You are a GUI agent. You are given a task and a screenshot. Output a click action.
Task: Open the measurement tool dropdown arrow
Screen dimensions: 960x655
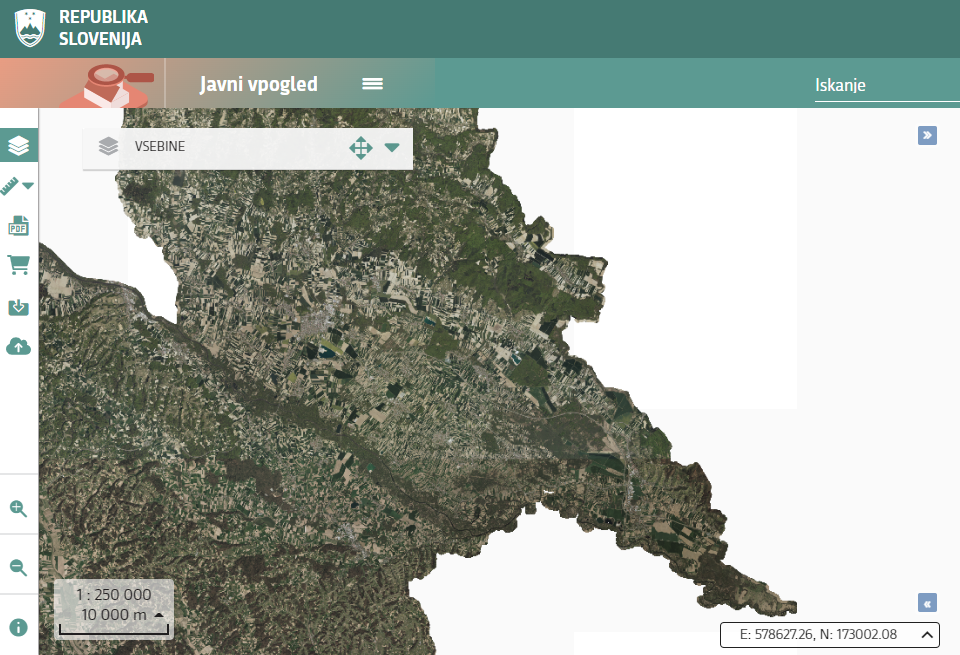click(x=29, y=186)
